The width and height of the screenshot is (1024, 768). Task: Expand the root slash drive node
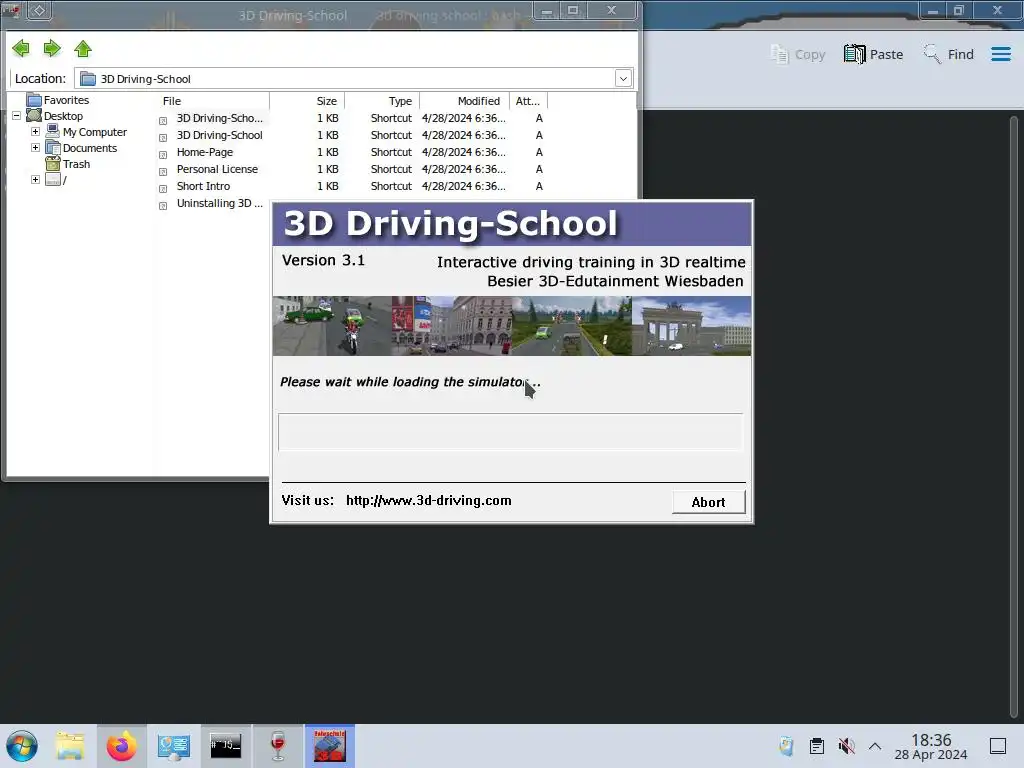click(x=35, y=180)
